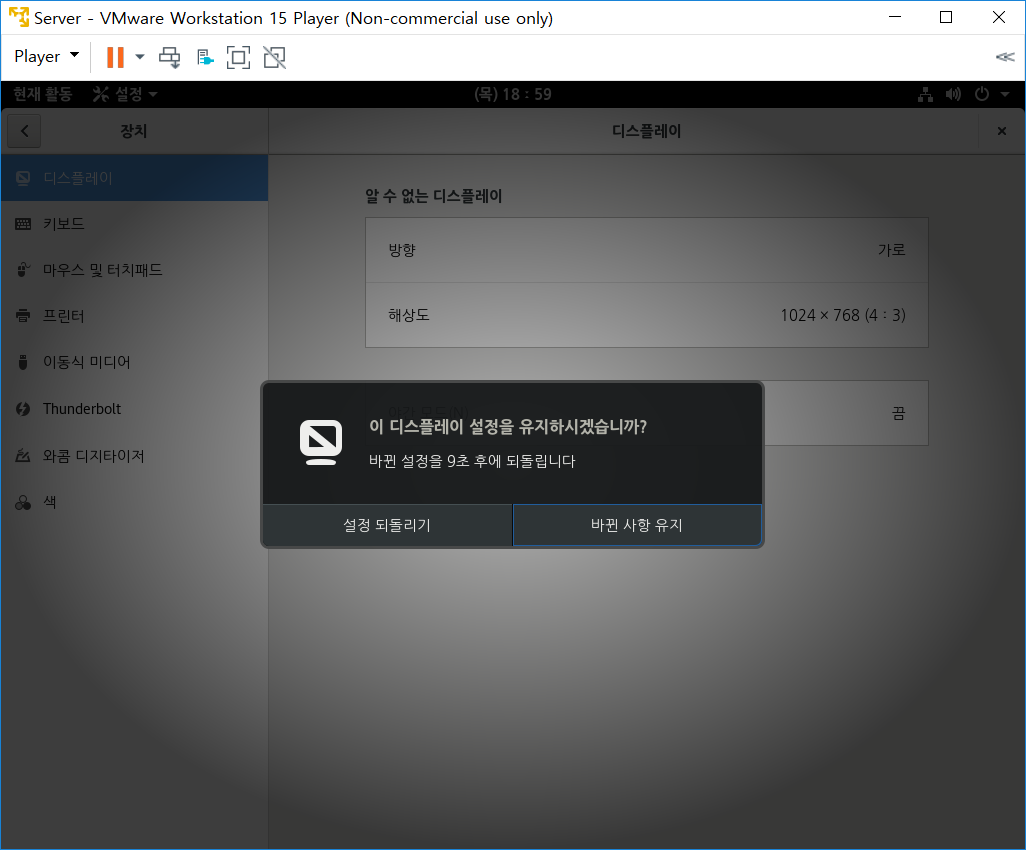Click the Thunderbolt lightning icon
This screenshot has width=1026, height=850.
pyautogui.click(x=23, y=409)
